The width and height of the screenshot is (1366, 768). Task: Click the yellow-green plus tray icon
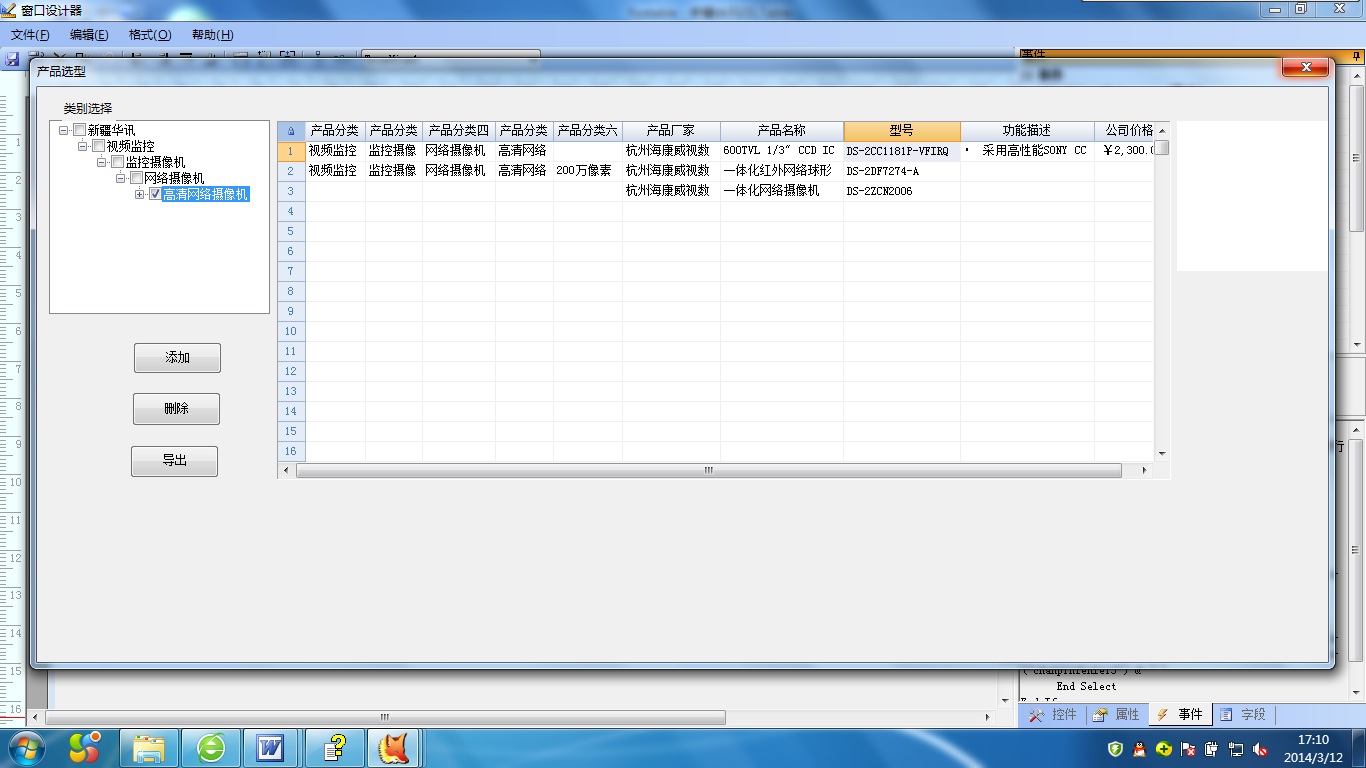[1164, 748]
